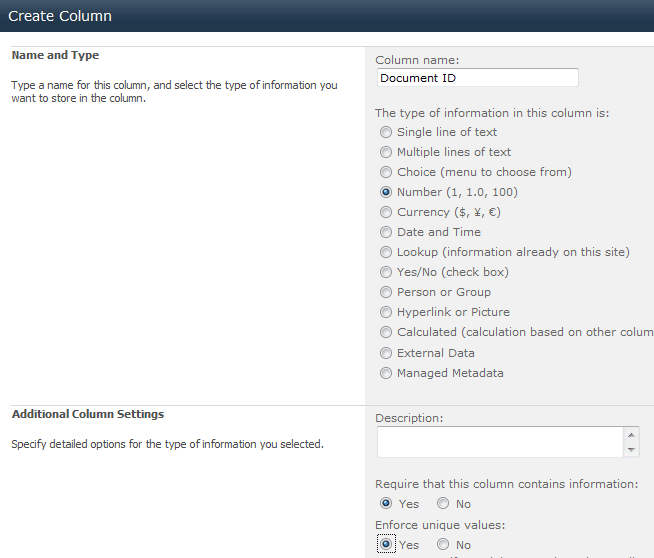This screenshot has height=558, width=654.
Task: Choose the Date and Time option
Action: (386, 232)
